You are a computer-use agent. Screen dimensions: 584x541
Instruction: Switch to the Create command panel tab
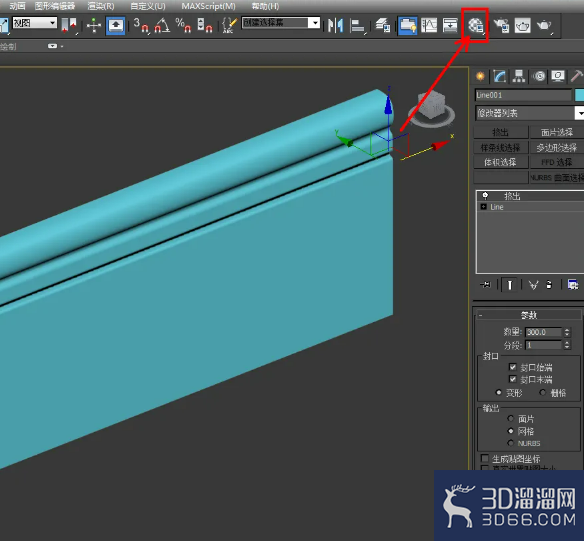[480, 76]
